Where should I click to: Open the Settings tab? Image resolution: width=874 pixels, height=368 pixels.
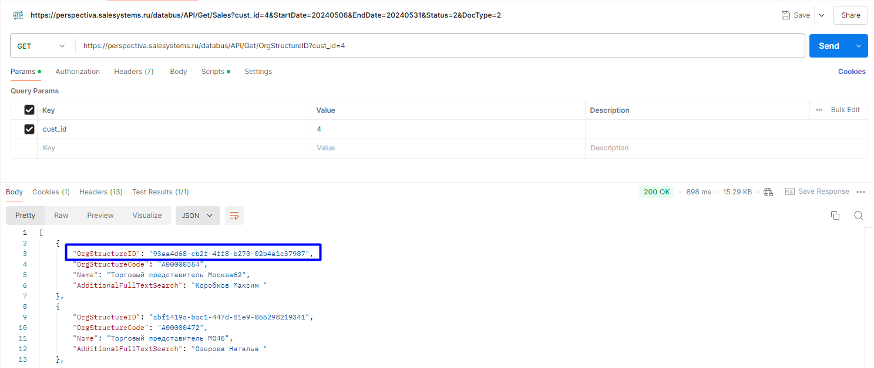[258, 72]
